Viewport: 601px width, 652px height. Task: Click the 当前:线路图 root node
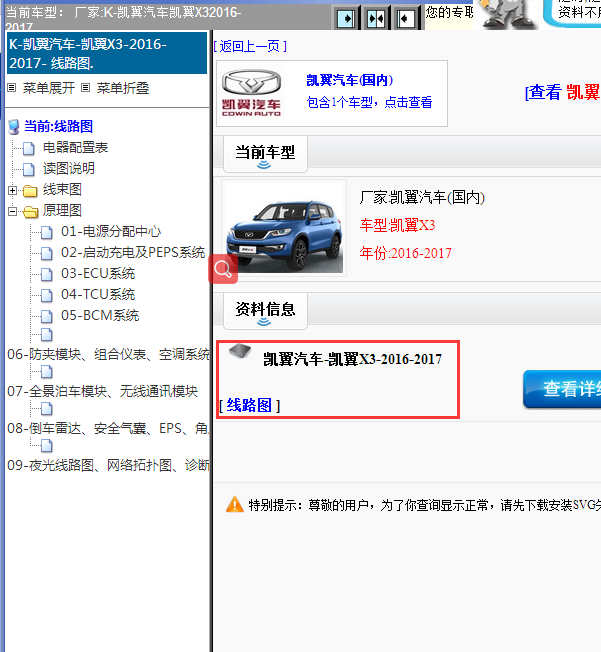pos(58,126)
